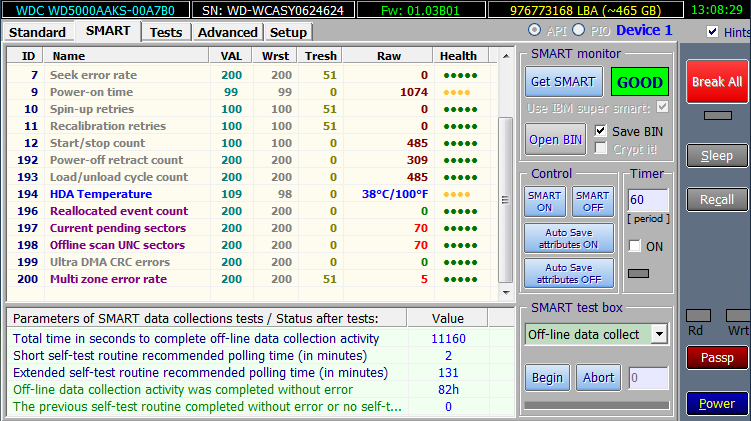Image resolution: width=751 pixels, height=421 pixels.
Task: Click the red Passp button
Action: [x=716, y=358]
